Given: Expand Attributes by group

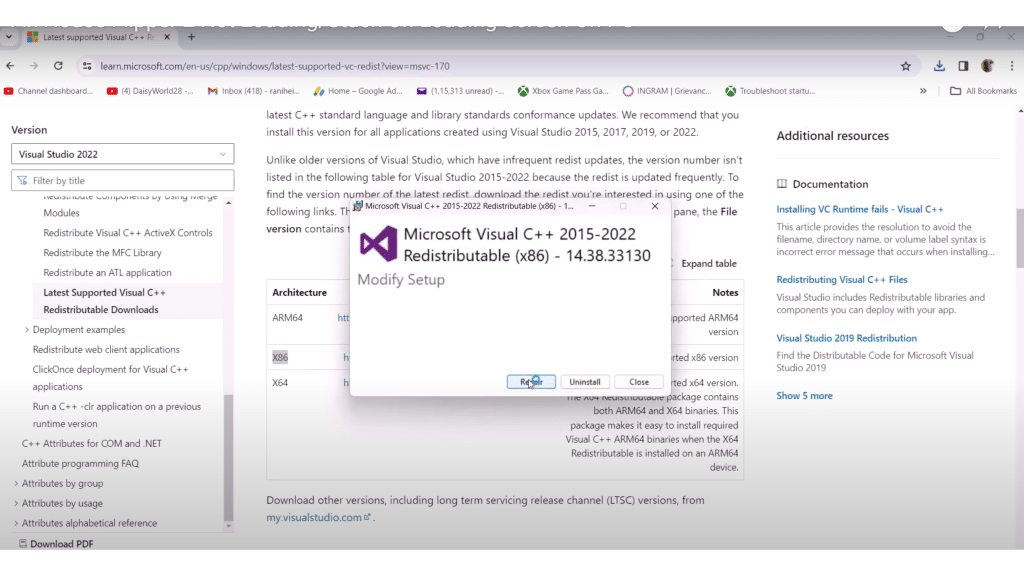Looking at the screenshot, I should coord(16,483).
